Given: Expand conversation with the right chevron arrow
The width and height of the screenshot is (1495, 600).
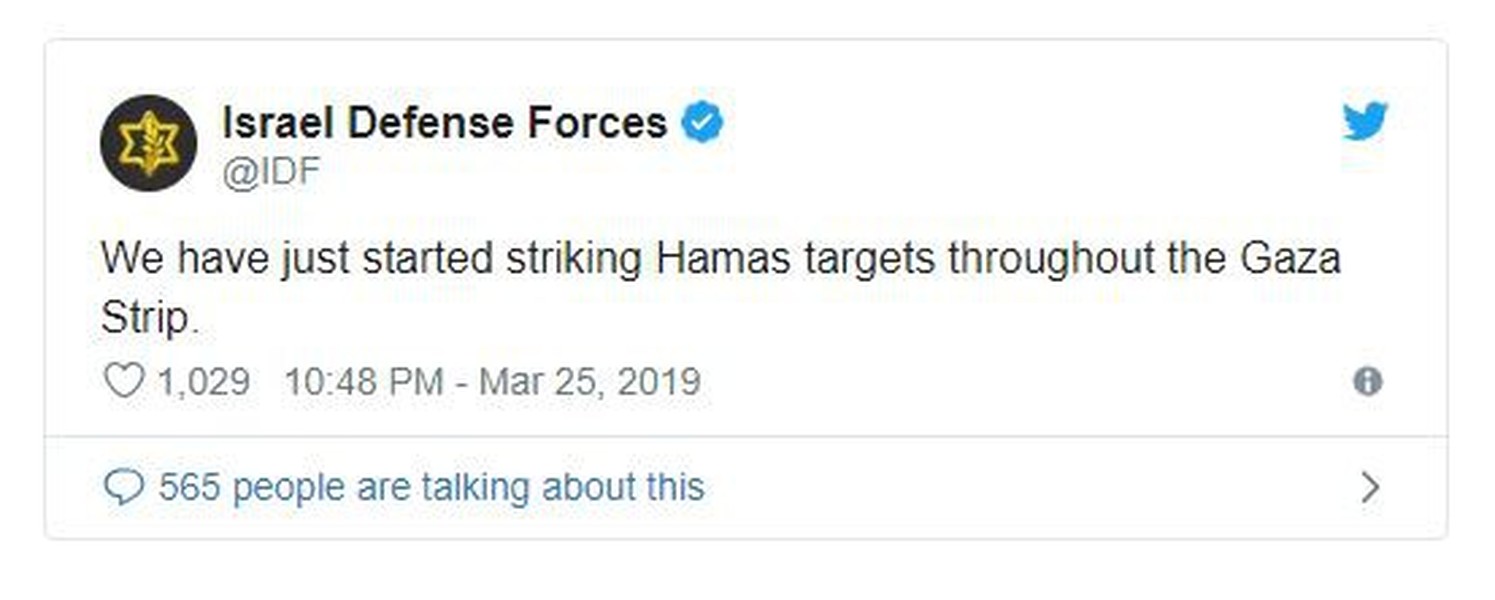Looking at the screenshot, I should (x=1370, y=487).
